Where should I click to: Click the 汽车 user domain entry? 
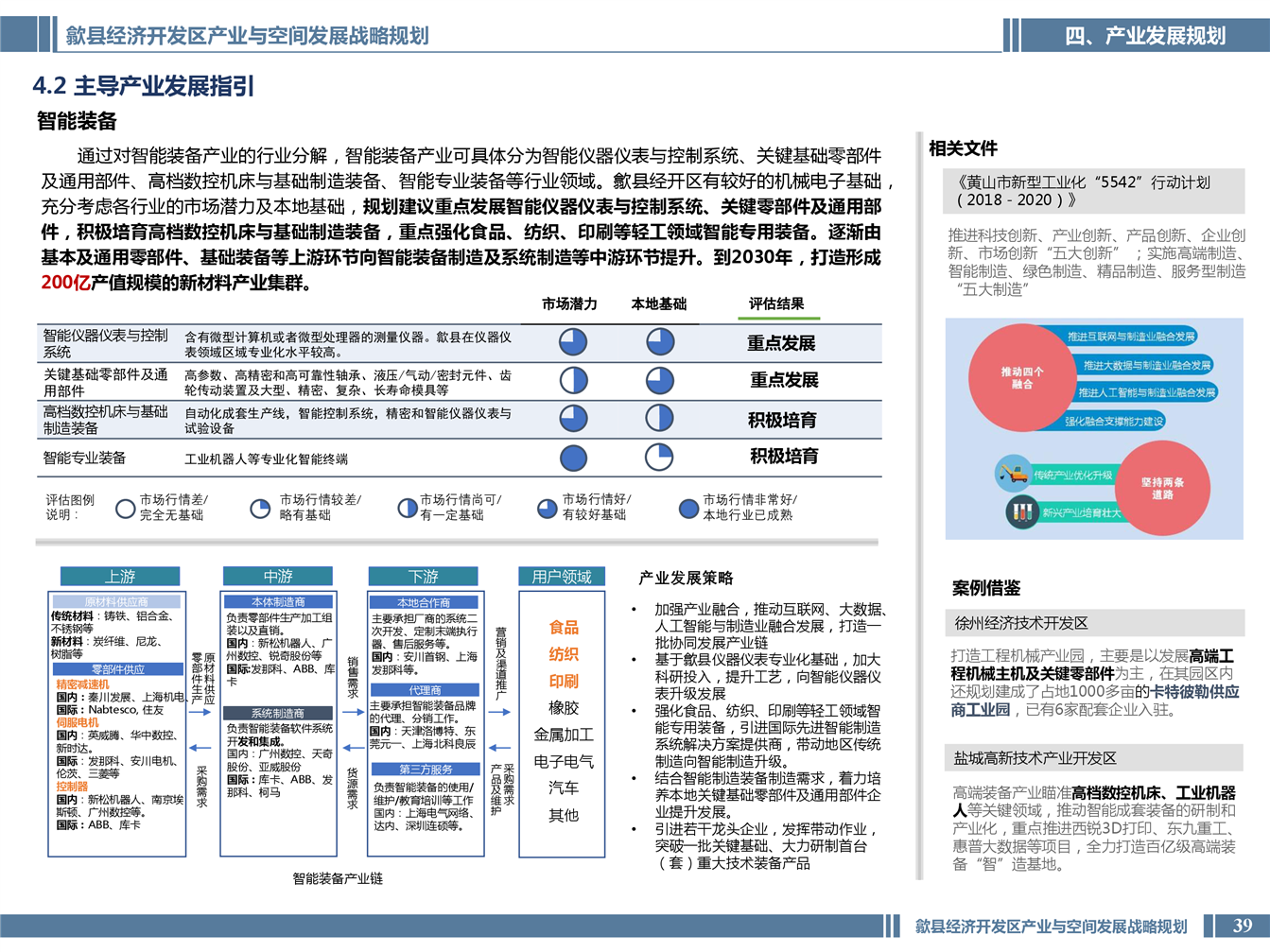[564, 788]
